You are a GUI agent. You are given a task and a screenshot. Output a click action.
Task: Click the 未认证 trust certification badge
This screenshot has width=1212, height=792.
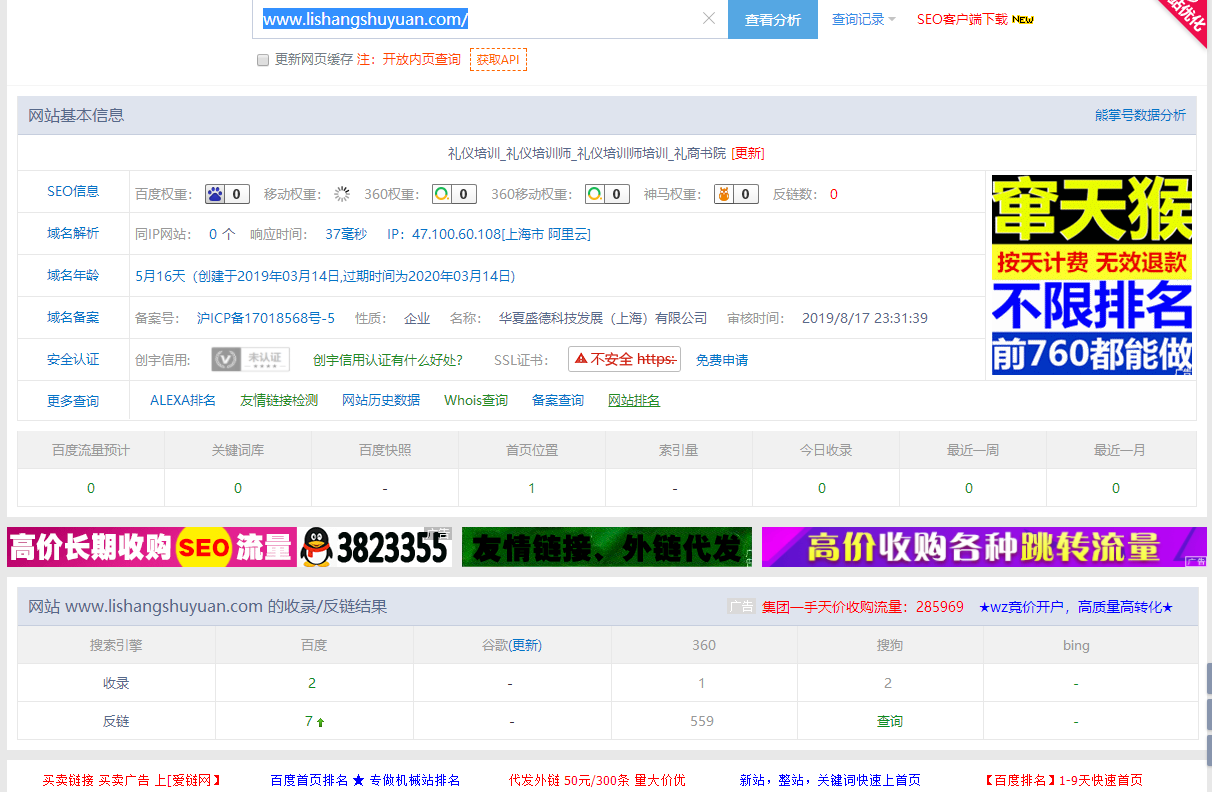click(x=251, y=359)
